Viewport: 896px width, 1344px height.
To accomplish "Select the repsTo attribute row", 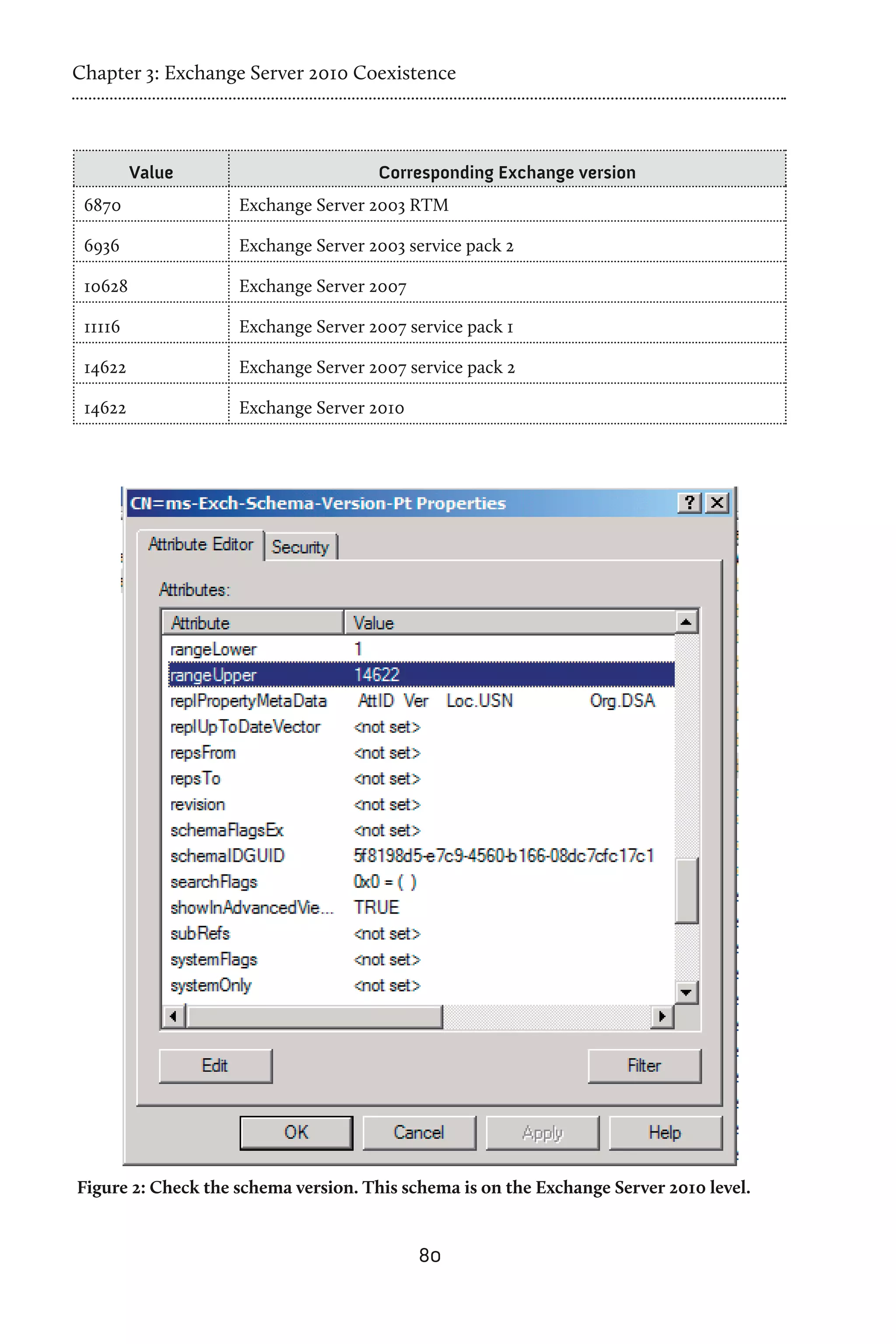I will [x=421, y=778].
